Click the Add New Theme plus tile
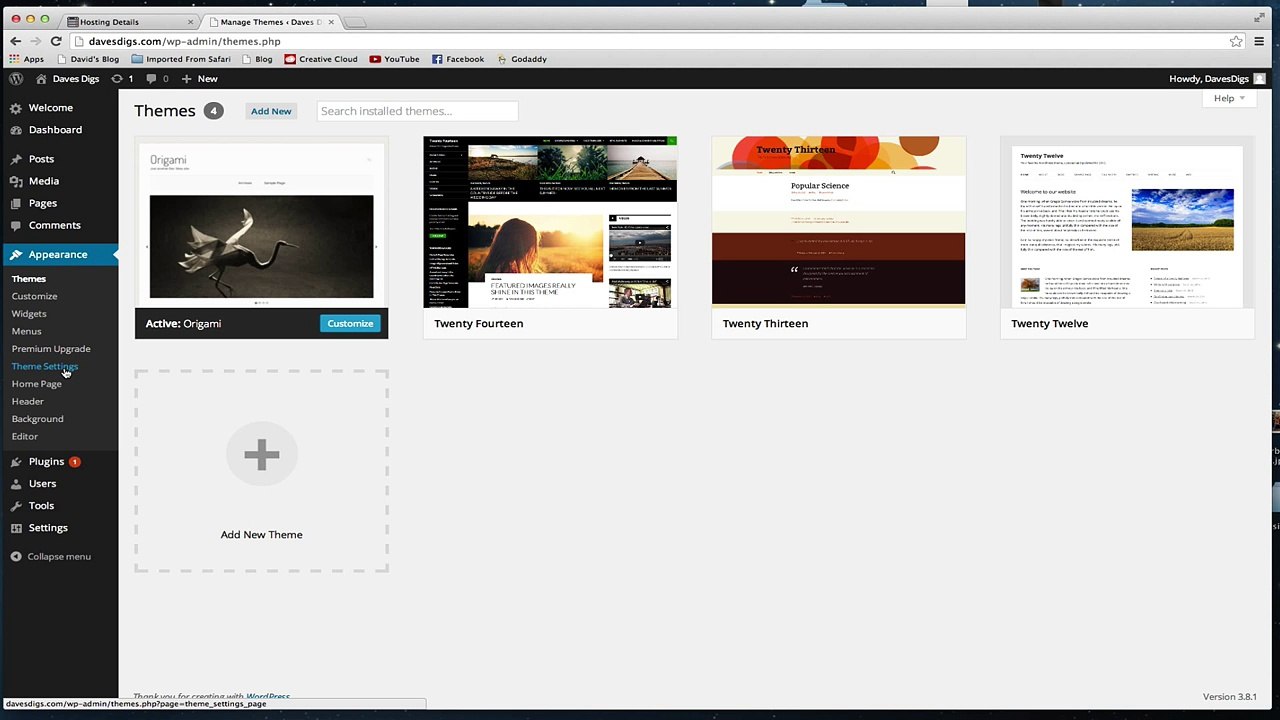Image resolution: width=1280 pixels, height=720 pixels. point(261,471)
